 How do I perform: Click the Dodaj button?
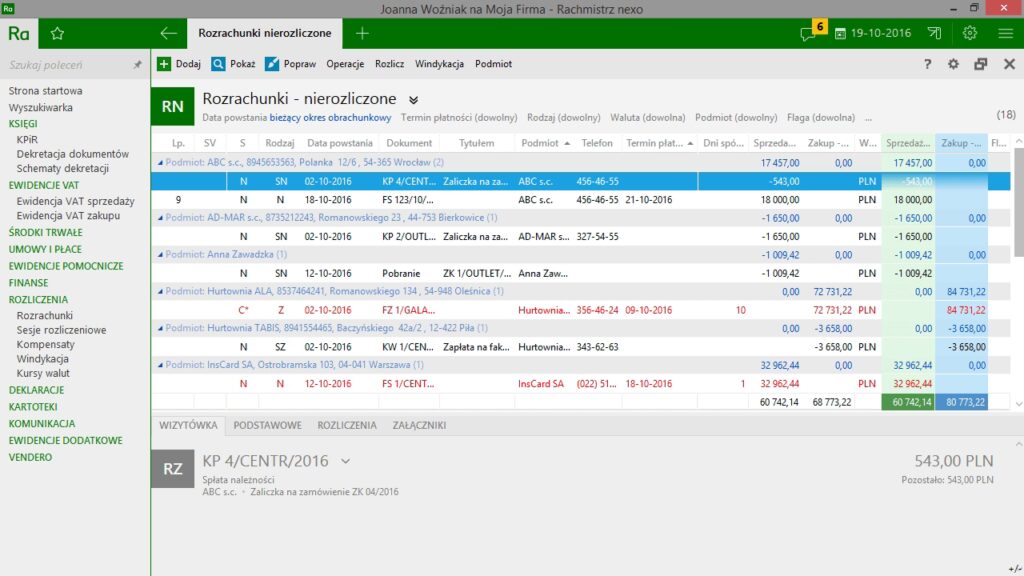[179, 64]
